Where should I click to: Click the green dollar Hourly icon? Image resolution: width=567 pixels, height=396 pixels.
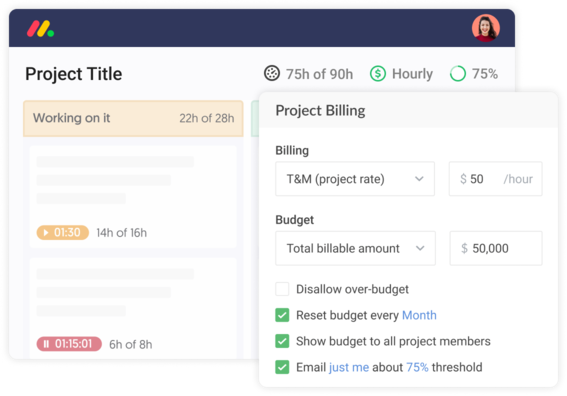(378, 73)
